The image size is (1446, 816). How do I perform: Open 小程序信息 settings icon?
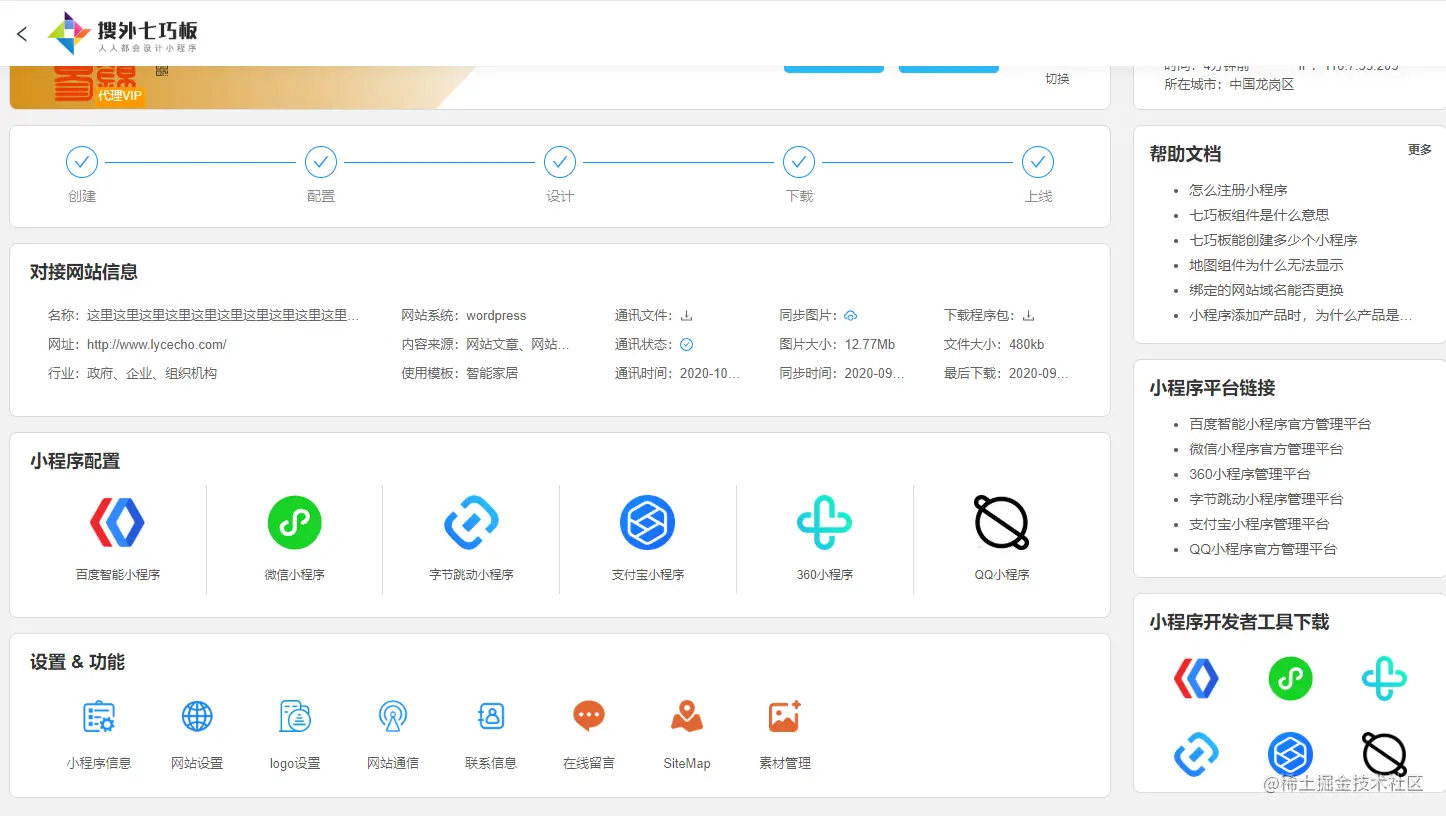click(99, 717)
